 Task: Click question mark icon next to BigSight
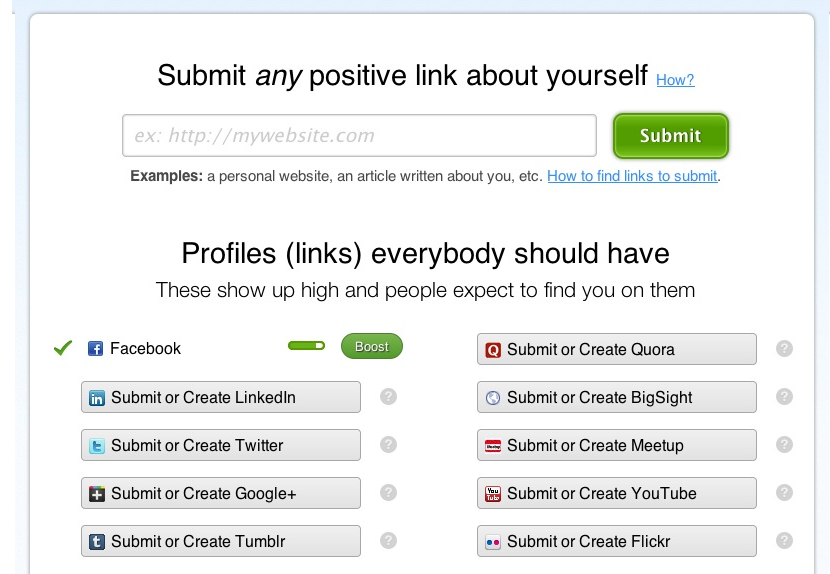(x=785, y=397)
